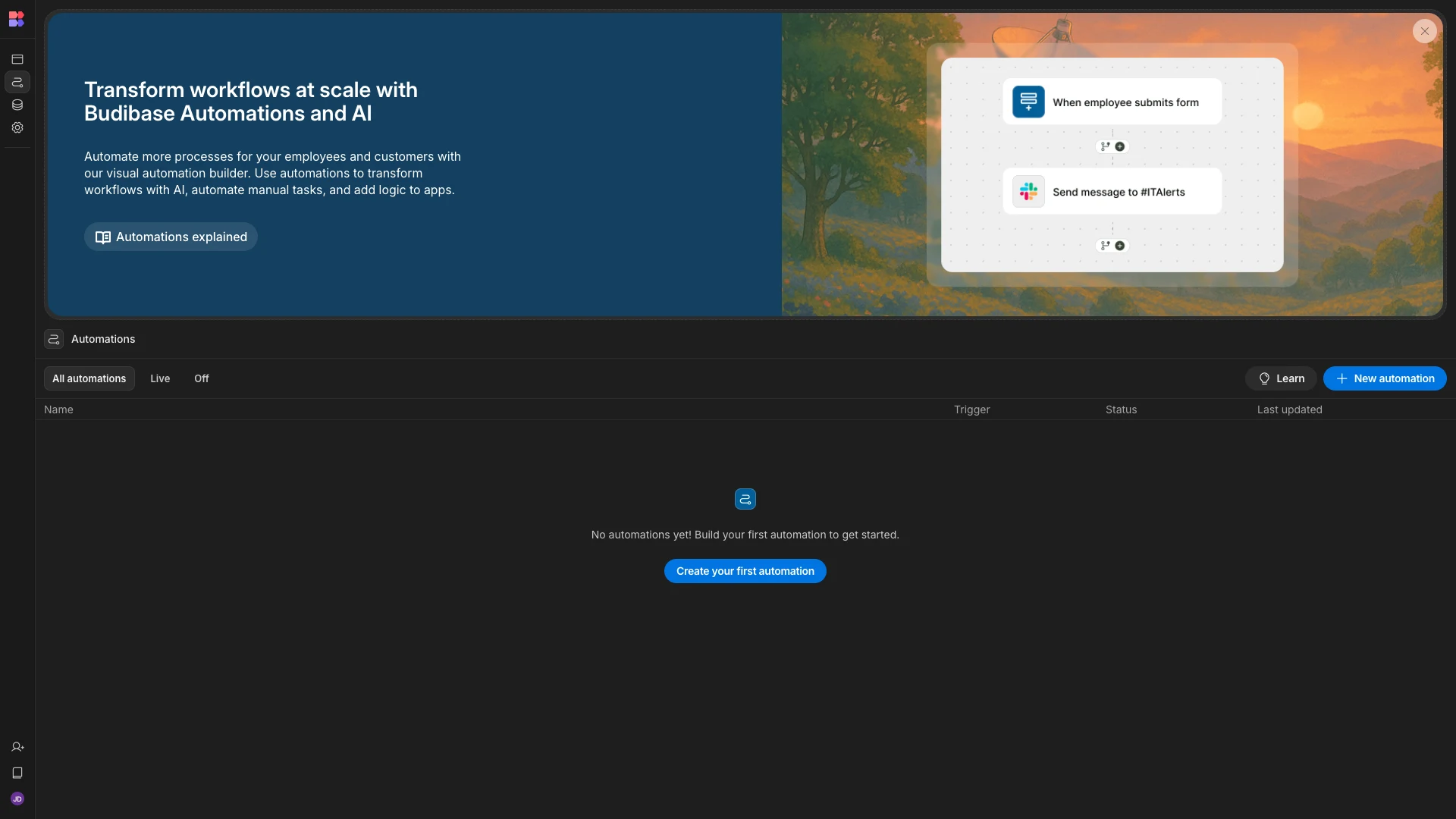Click the Name column header

[58, 409]
